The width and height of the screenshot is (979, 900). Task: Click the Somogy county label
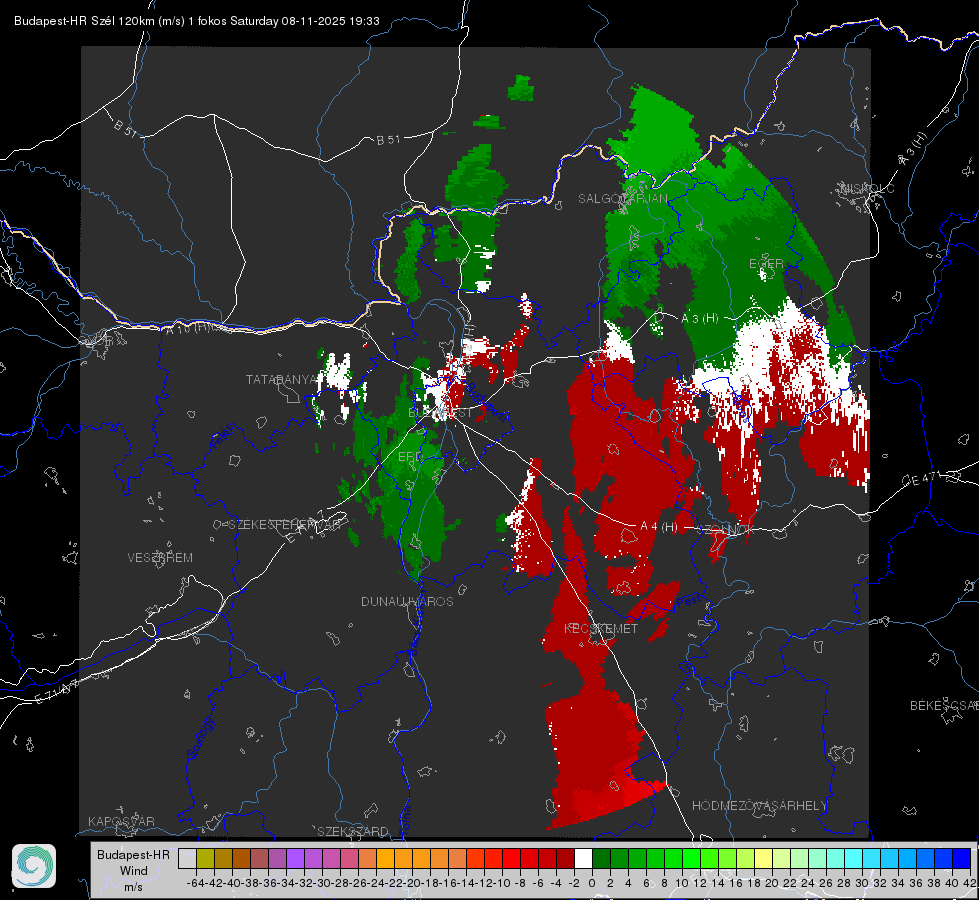coord(200,737)
